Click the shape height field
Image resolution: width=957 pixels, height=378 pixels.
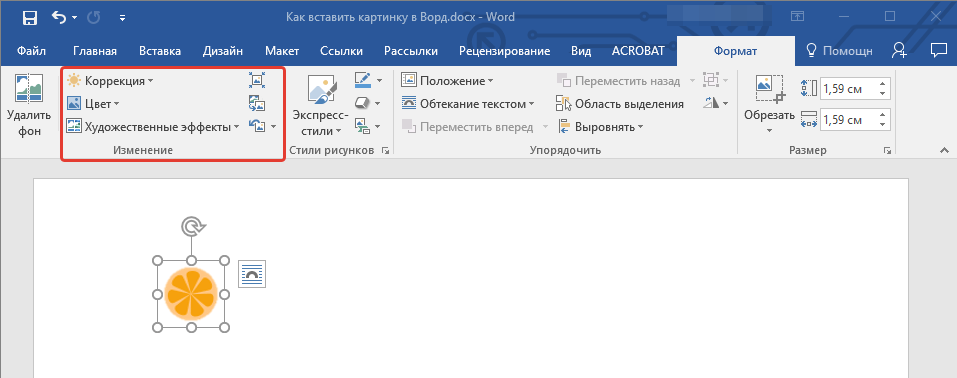[847, 89]
